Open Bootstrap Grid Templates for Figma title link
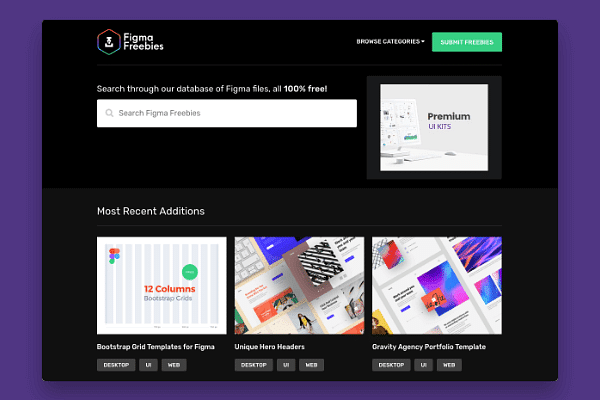Viewport: 600px width, 400px height. pos(156,347)
